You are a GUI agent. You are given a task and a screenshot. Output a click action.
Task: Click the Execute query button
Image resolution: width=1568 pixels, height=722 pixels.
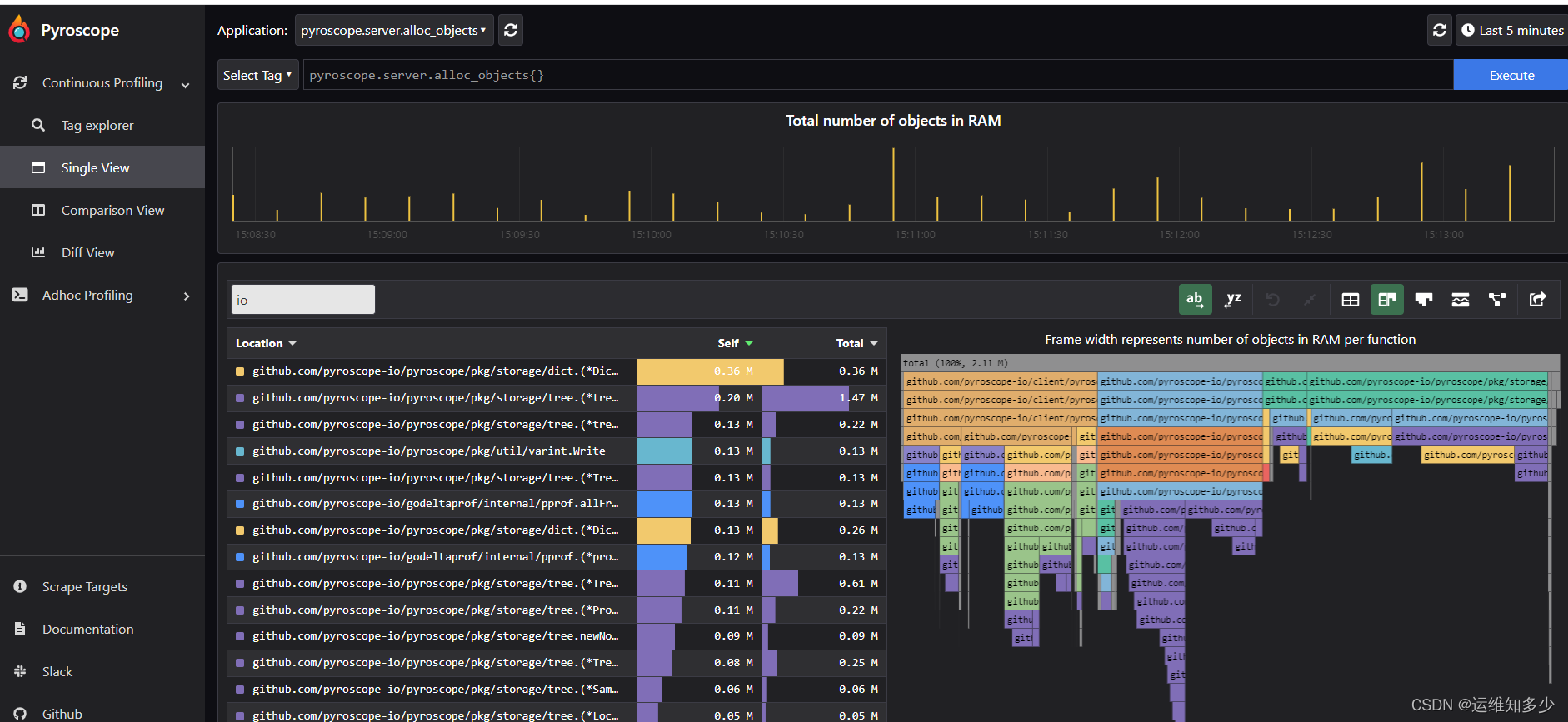point(1511,75)
